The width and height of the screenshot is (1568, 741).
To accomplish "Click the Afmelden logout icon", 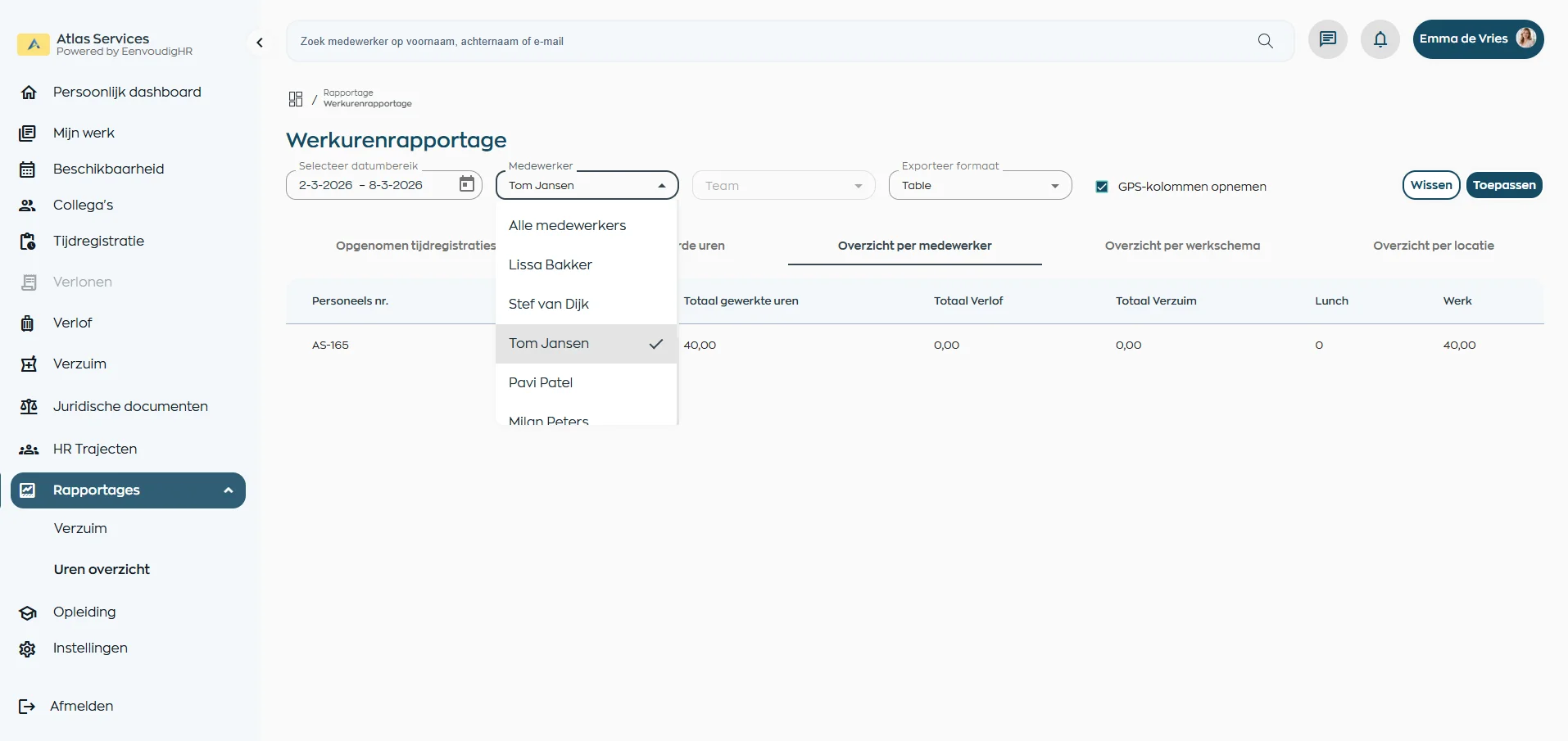I will click(x=26, y=706).
